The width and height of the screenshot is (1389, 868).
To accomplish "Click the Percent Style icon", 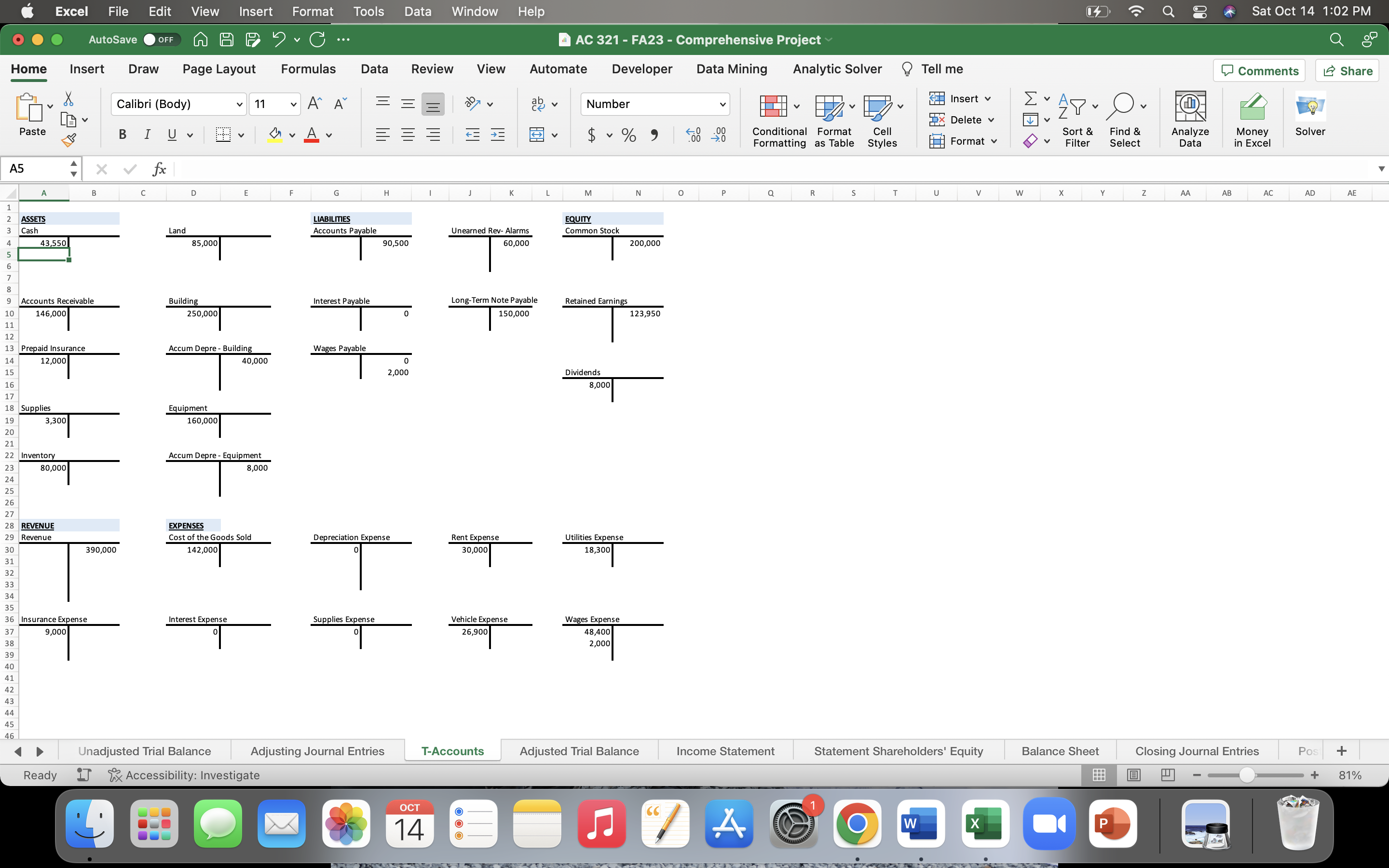I will pyautogui.click(x=628, y=135).
